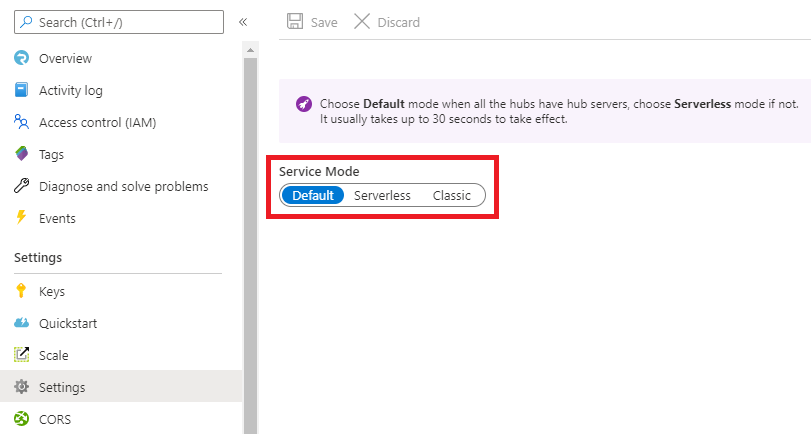Switch service mode to Classic

(451, 195)
